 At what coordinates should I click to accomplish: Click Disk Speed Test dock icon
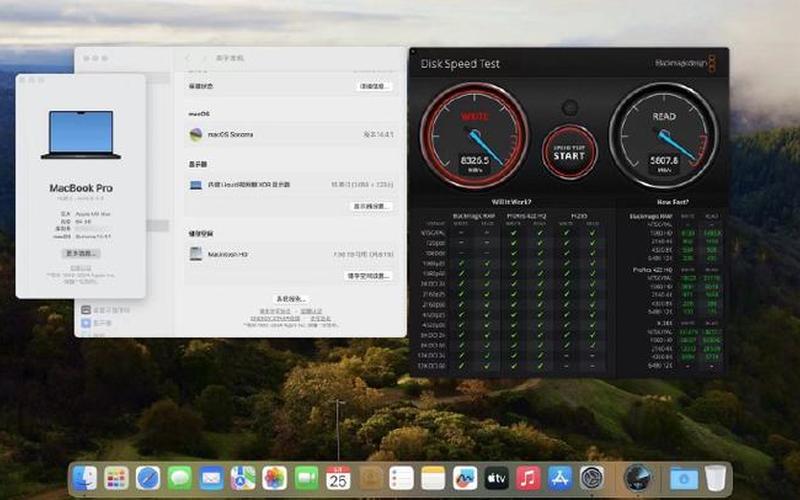click(638, 479)
